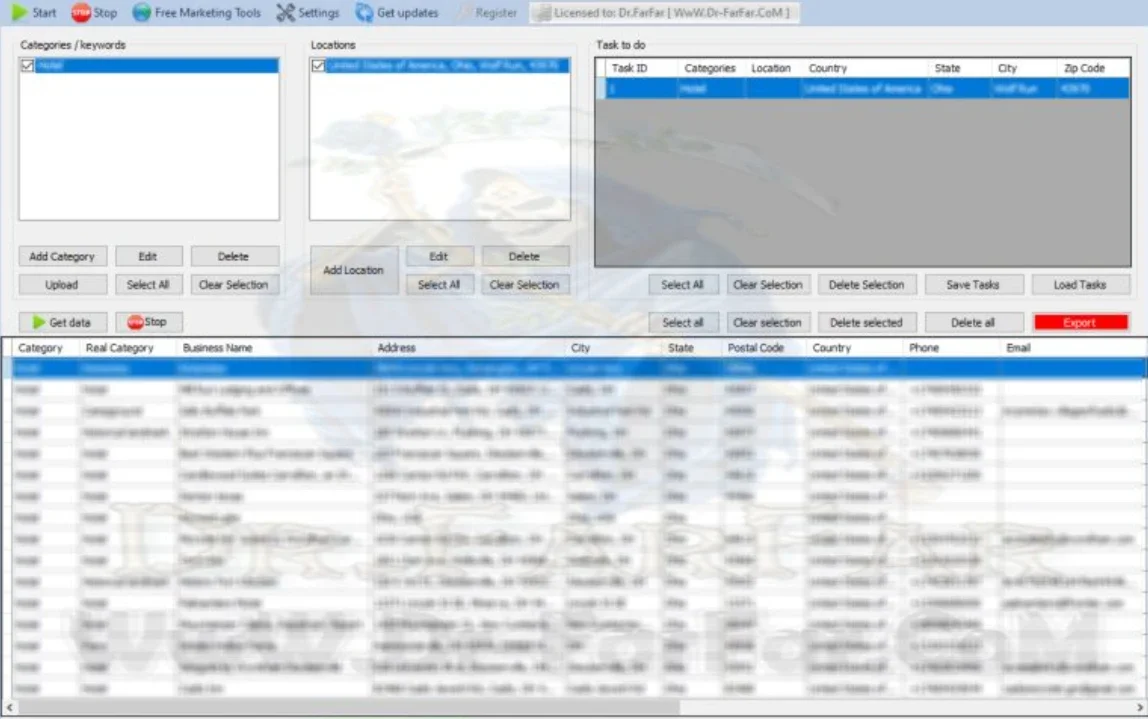Click the Add Category button

tap(62, 256)
